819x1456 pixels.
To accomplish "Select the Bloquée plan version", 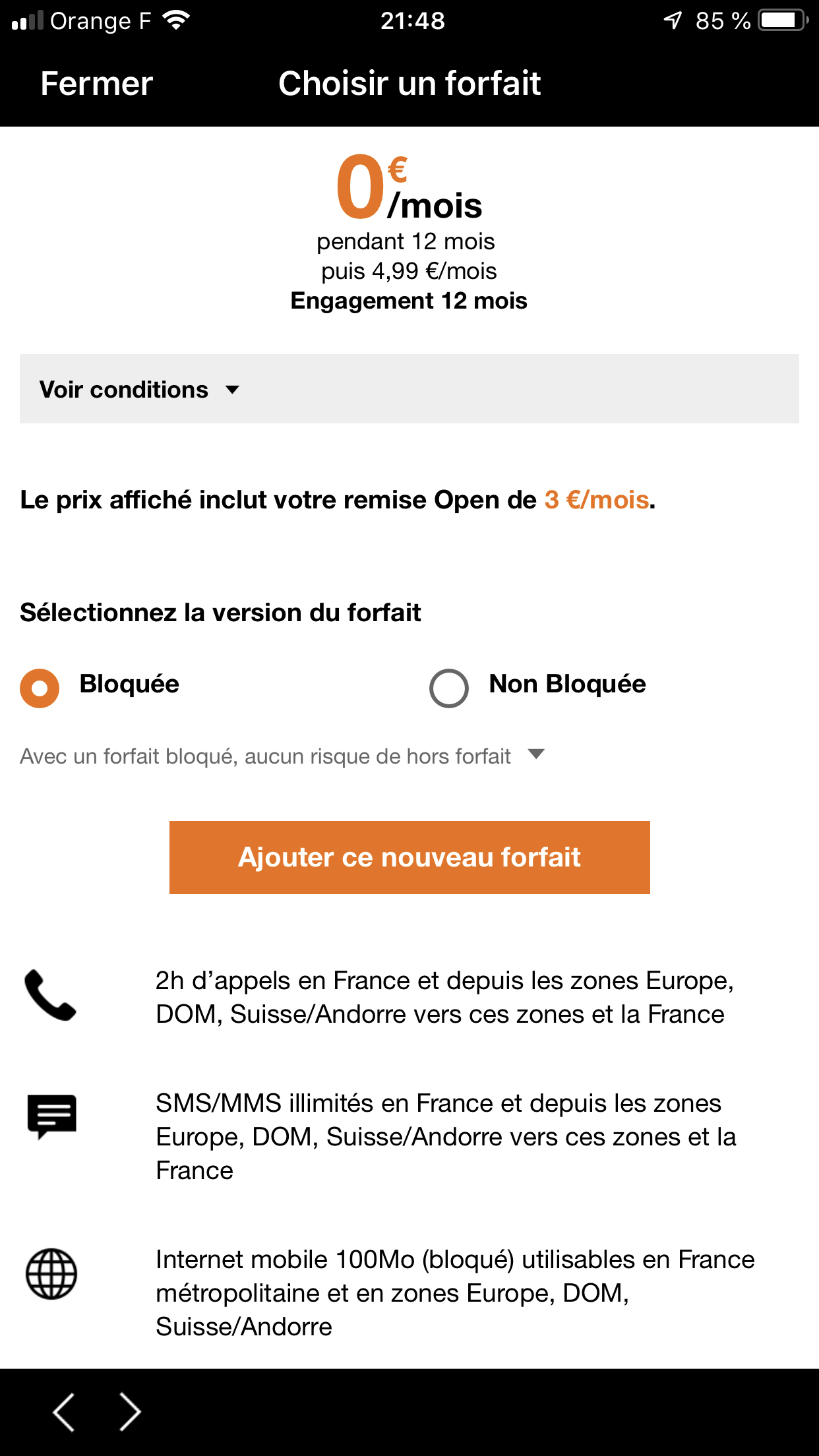I will click(40, 688).
